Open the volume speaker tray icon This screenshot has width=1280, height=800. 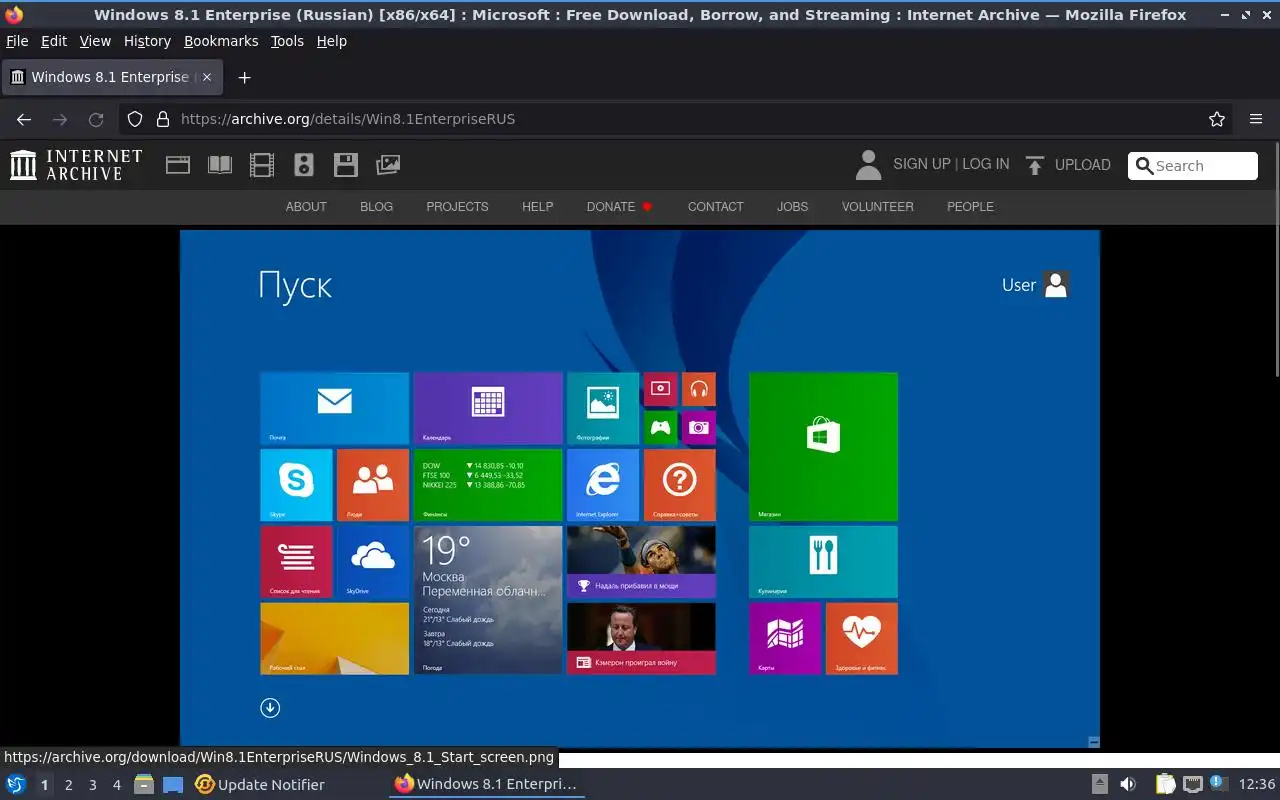pos(1128,784)
